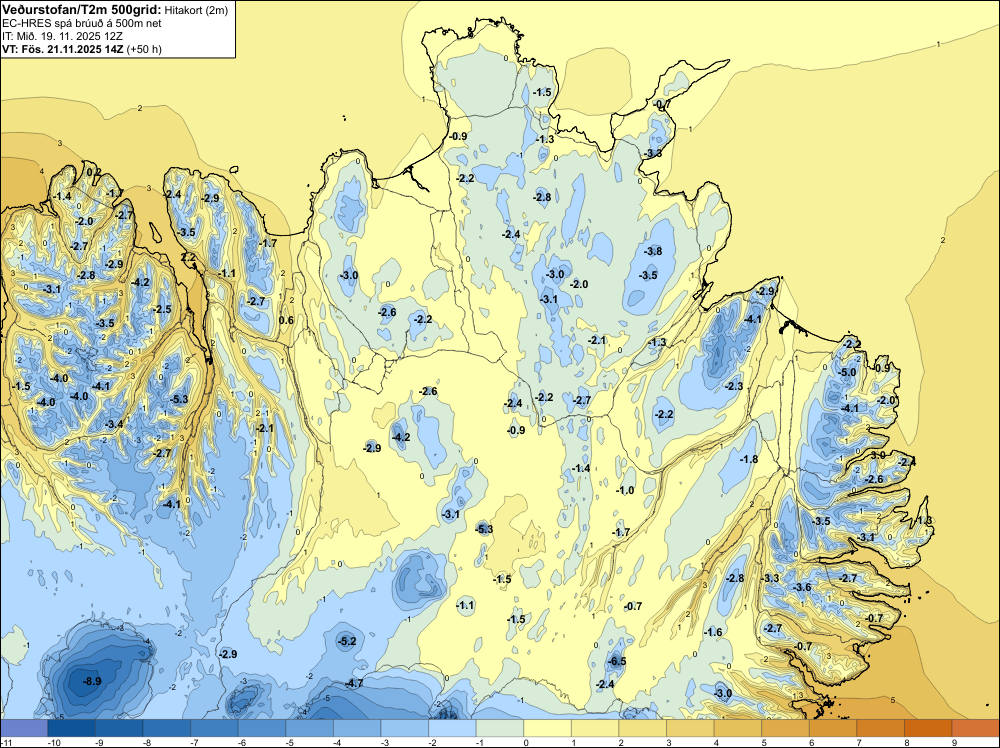Select the legend color between -7 and -6
Image resolution: width=1000 pixels, height=748 pixels.
click(x=214, y=728)
